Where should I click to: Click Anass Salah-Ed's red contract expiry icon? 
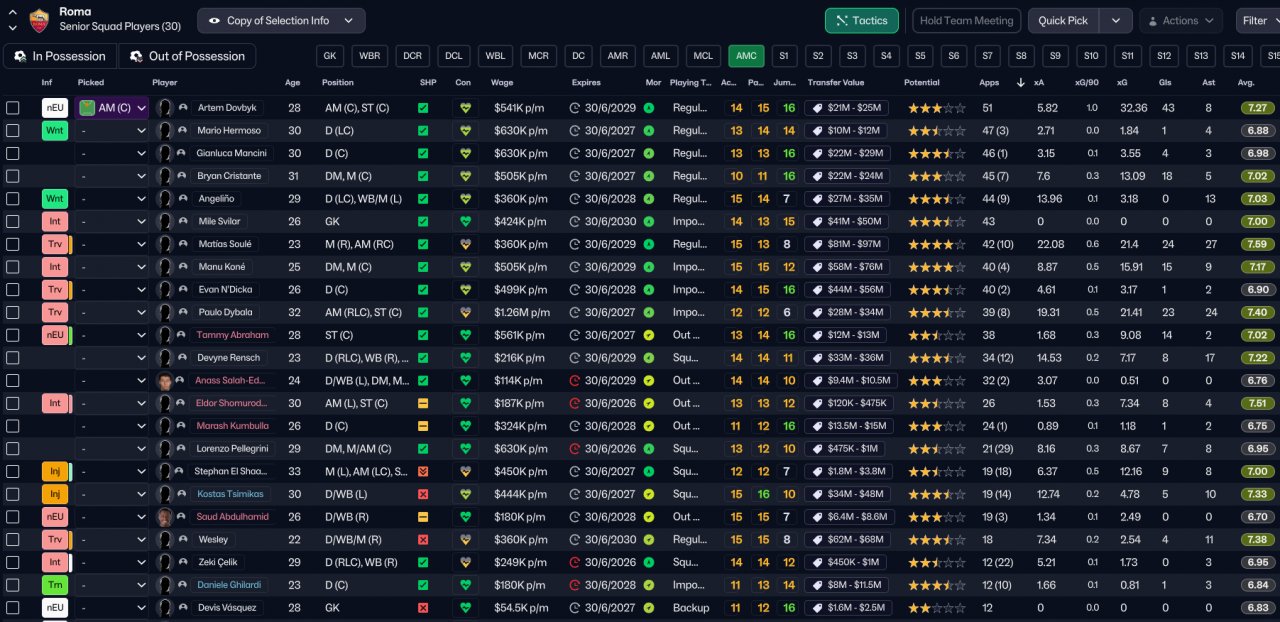click(x=575, y=380)
